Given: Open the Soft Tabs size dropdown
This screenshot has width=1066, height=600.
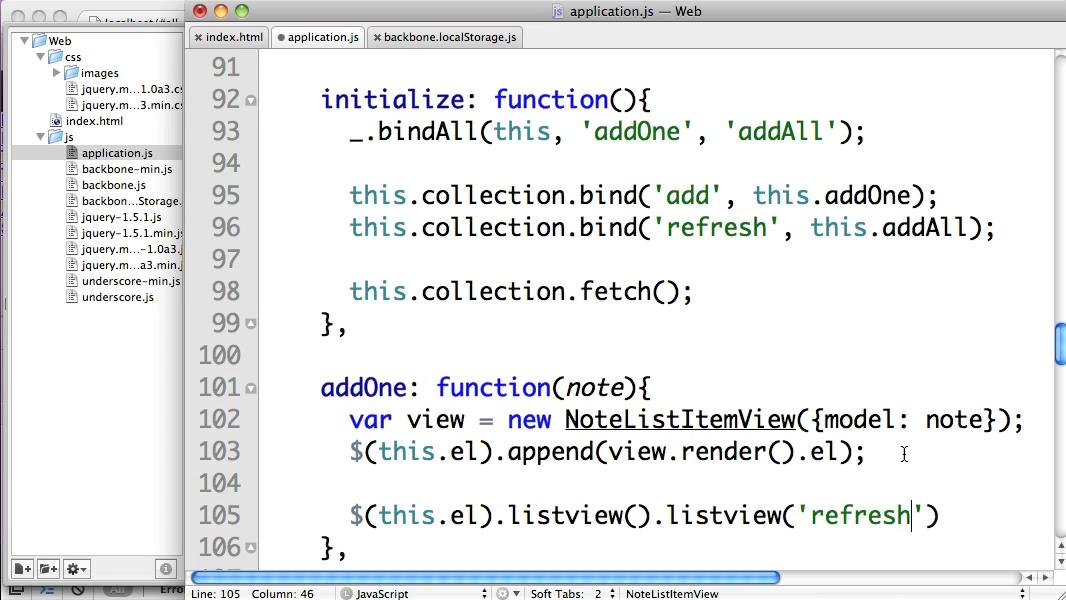Looking at the screenshot, I should pos(604,593).
